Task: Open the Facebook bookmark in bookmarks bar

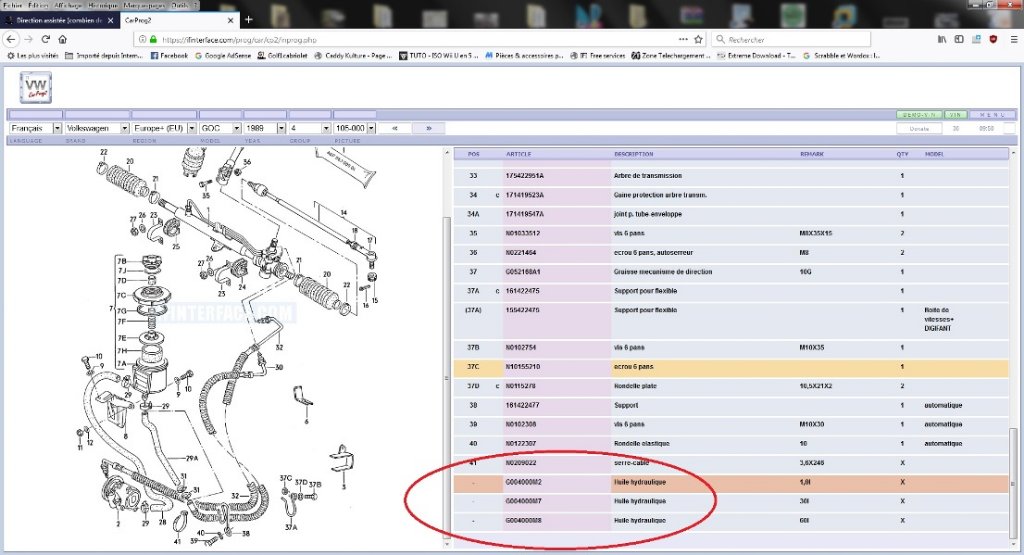Action: coord(169,56)
